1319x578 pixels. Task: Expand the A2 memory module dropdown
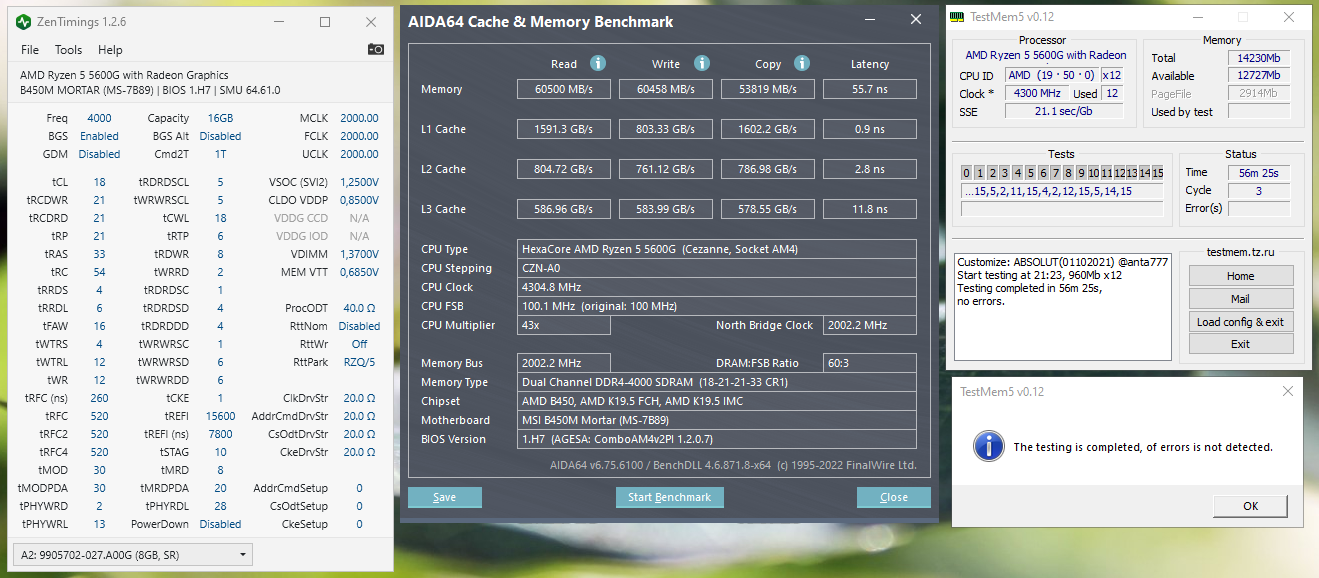[133, 554]
